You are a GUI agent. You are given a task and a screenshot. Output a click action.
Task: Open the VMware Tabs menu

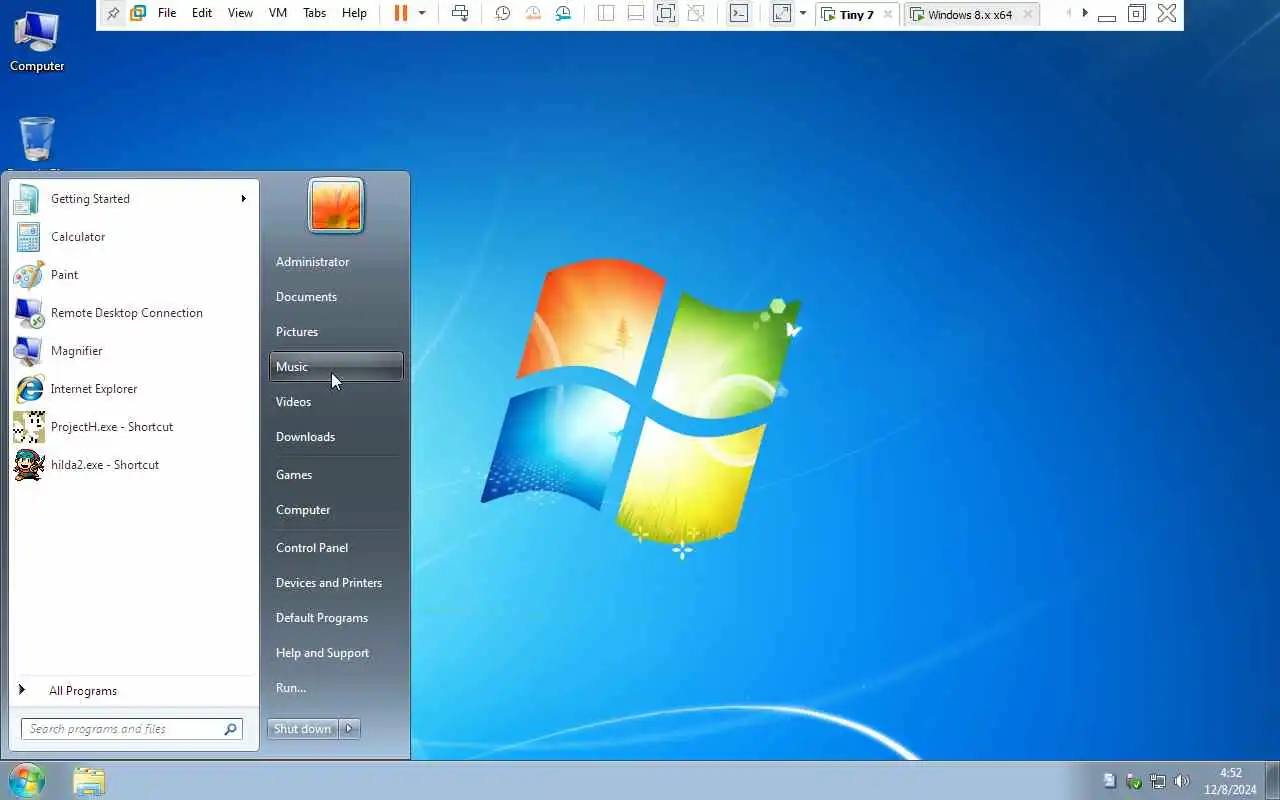tap(314, 13)
